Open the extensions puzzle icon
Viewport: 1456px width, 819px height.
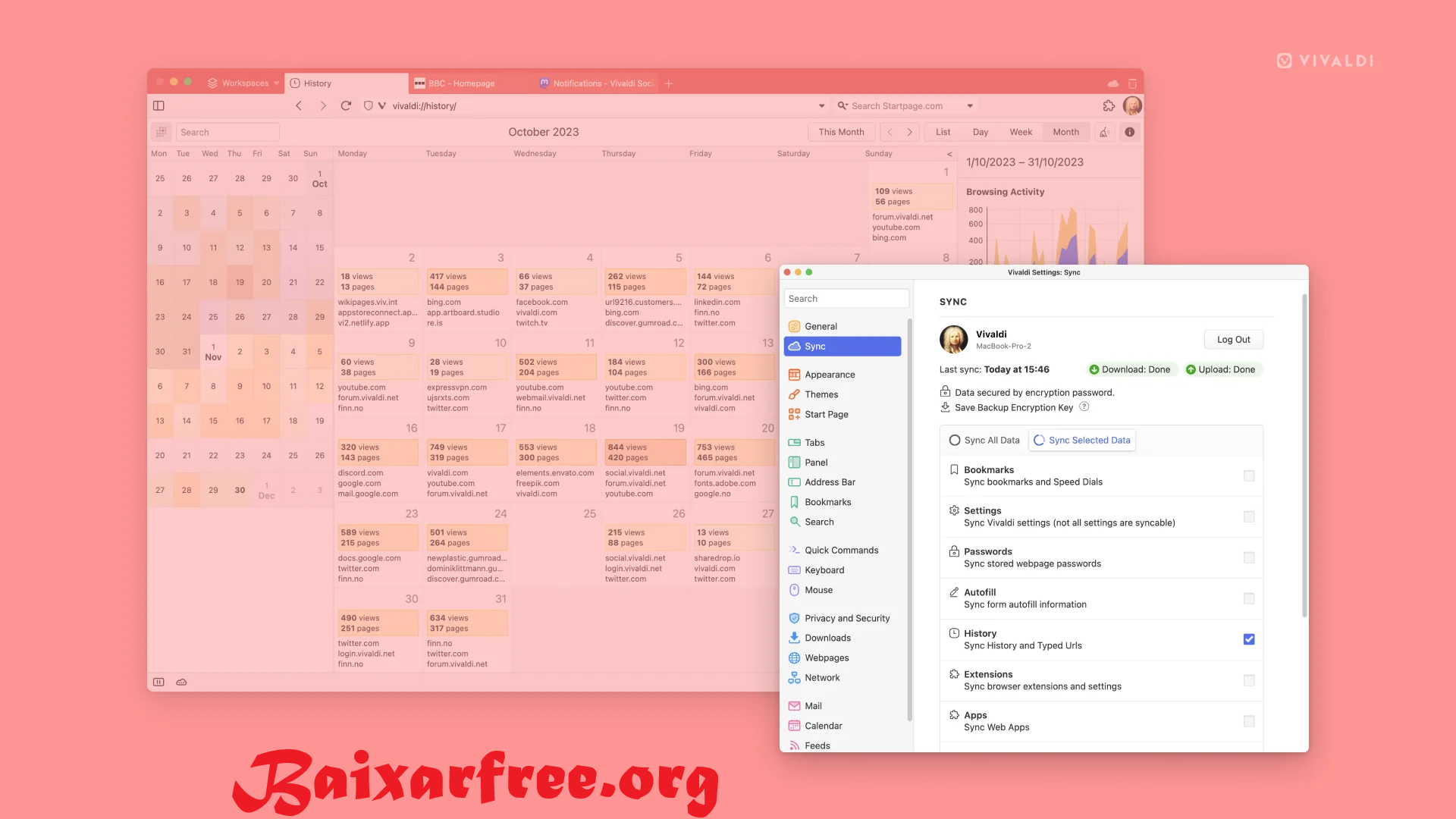tap(1109, 105)
